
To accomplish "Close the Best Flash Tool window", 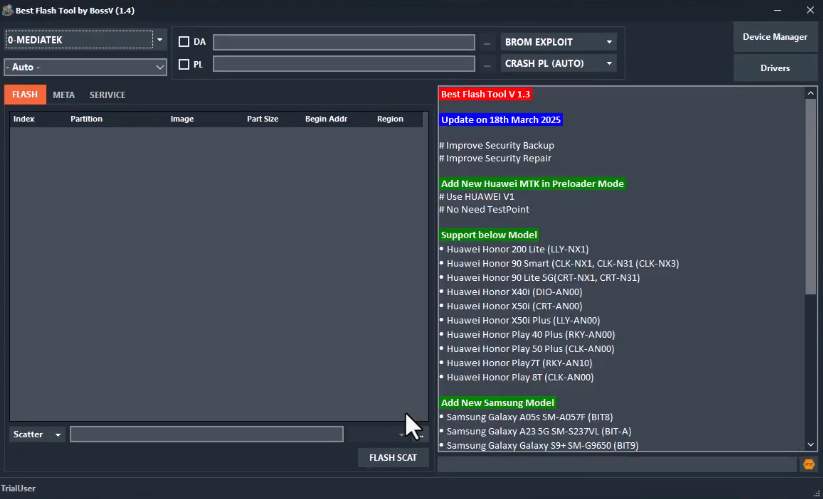I will pyautogui.click(x=810, y=10).
